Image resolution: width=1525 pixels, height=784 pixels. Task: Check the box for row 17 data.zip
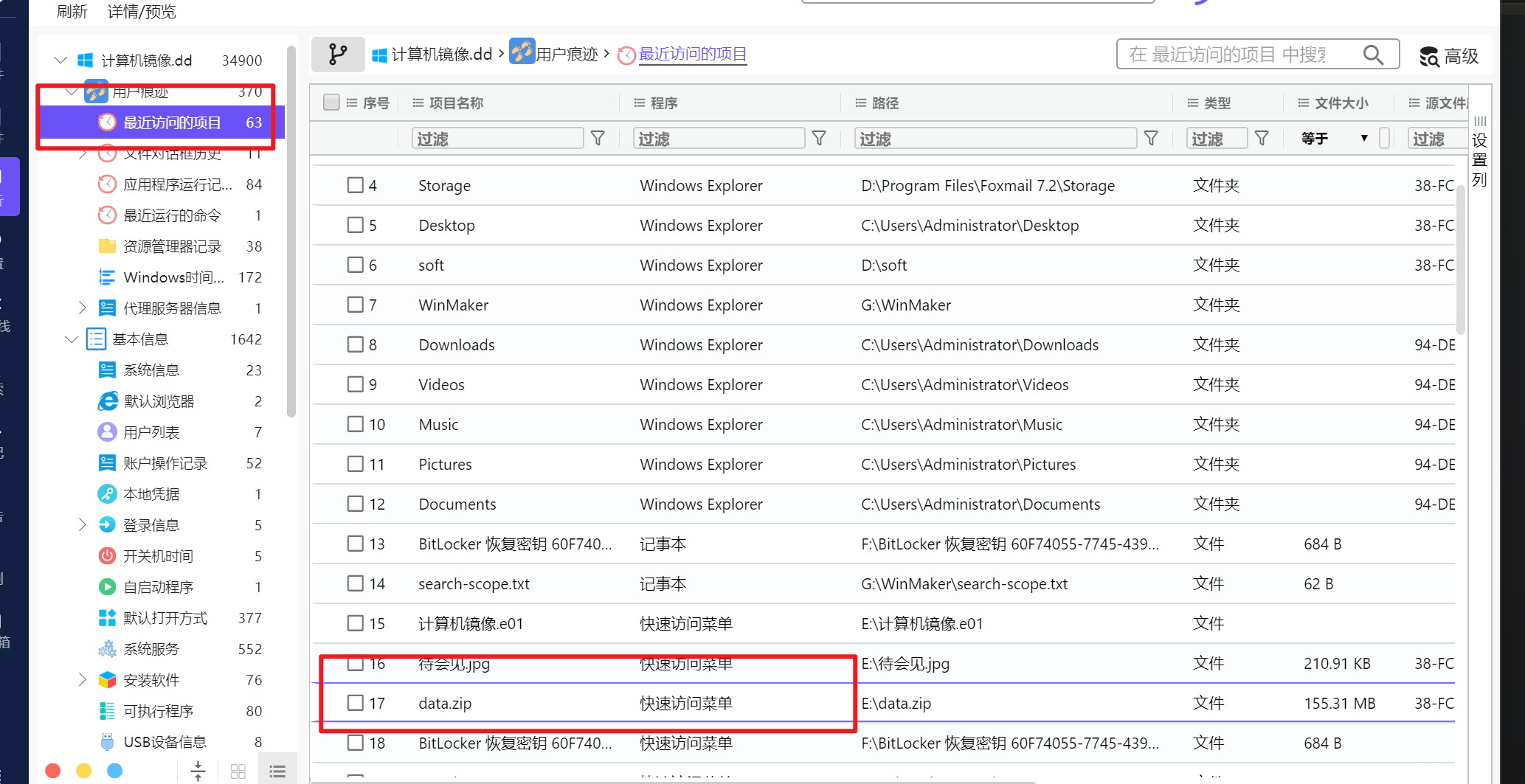[356, 703]
